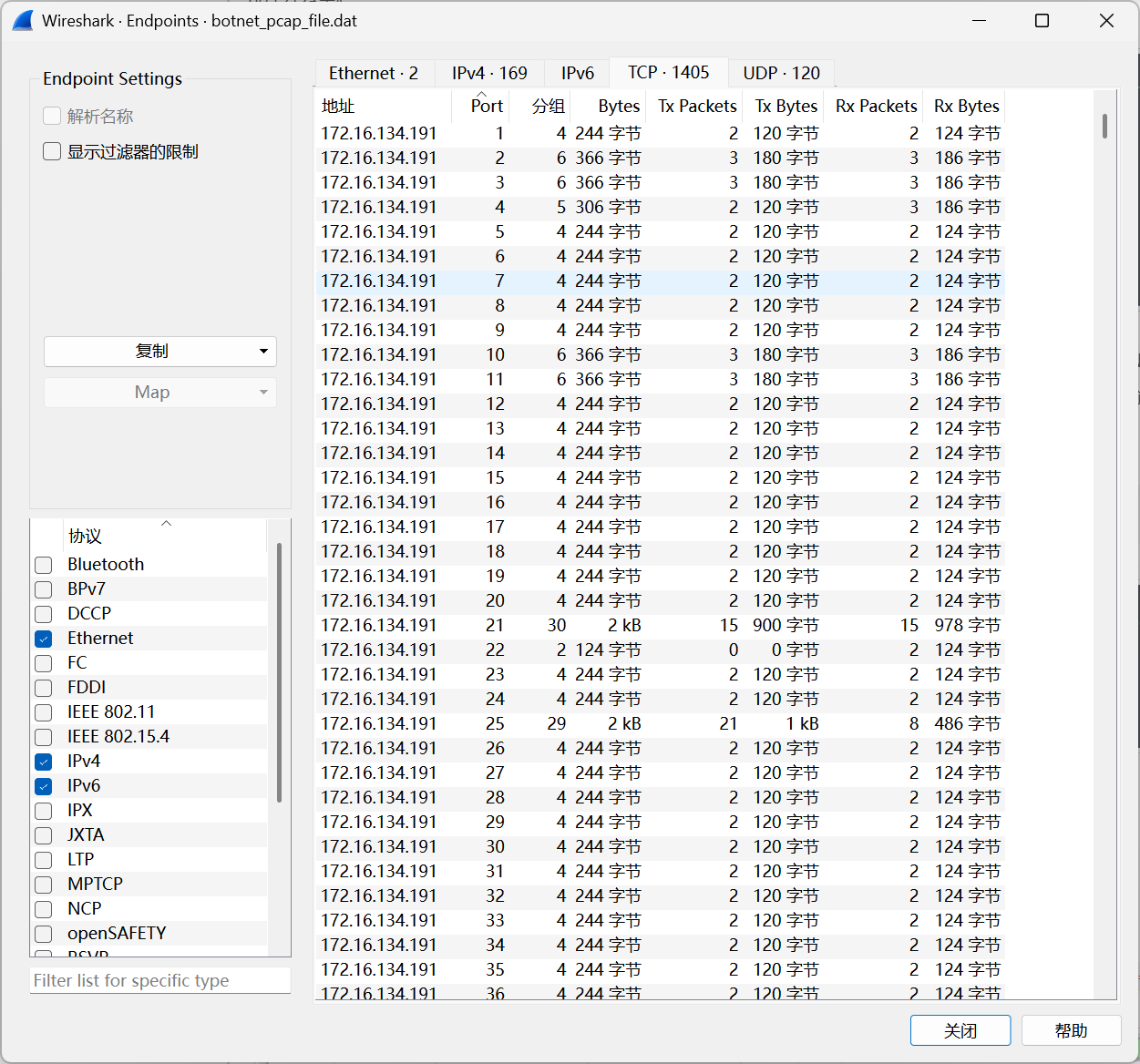Screen dimensions: 1140x1064
Task: Select the IPX protocol row
Action: pos(150,810)
